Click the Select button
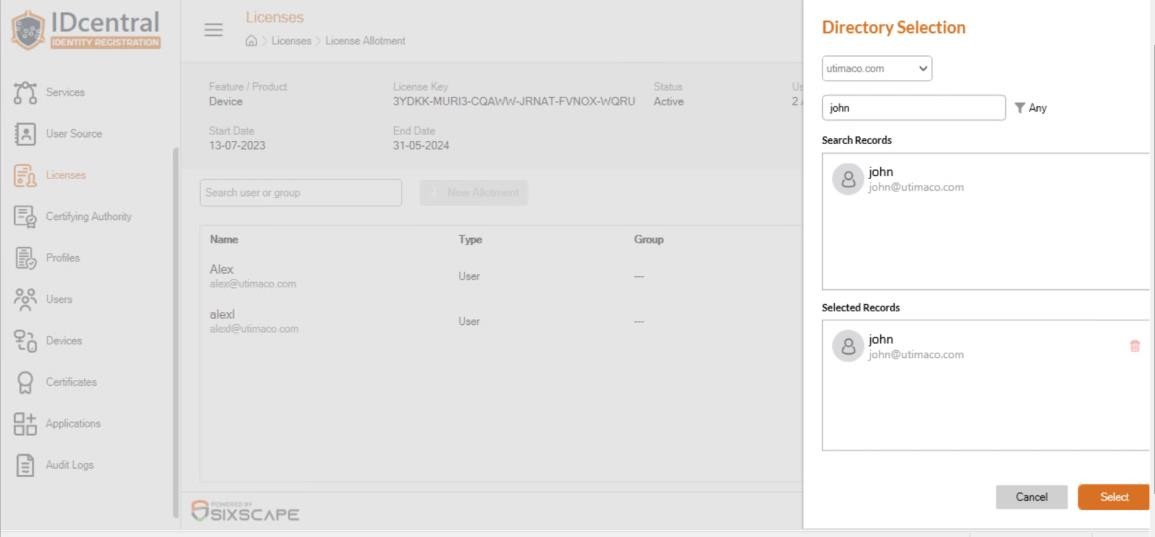This screenshot has height=537, width=1155. click(x=1113, y=497)
